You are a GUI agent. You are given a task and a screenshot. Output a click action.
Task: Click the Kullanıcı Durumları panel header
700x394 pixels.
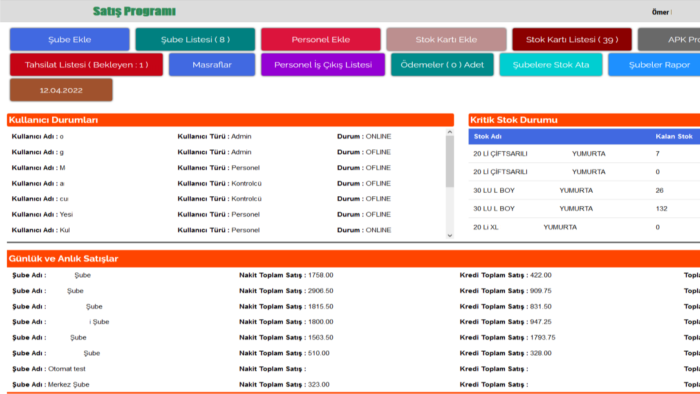click(x=230, y=120)
